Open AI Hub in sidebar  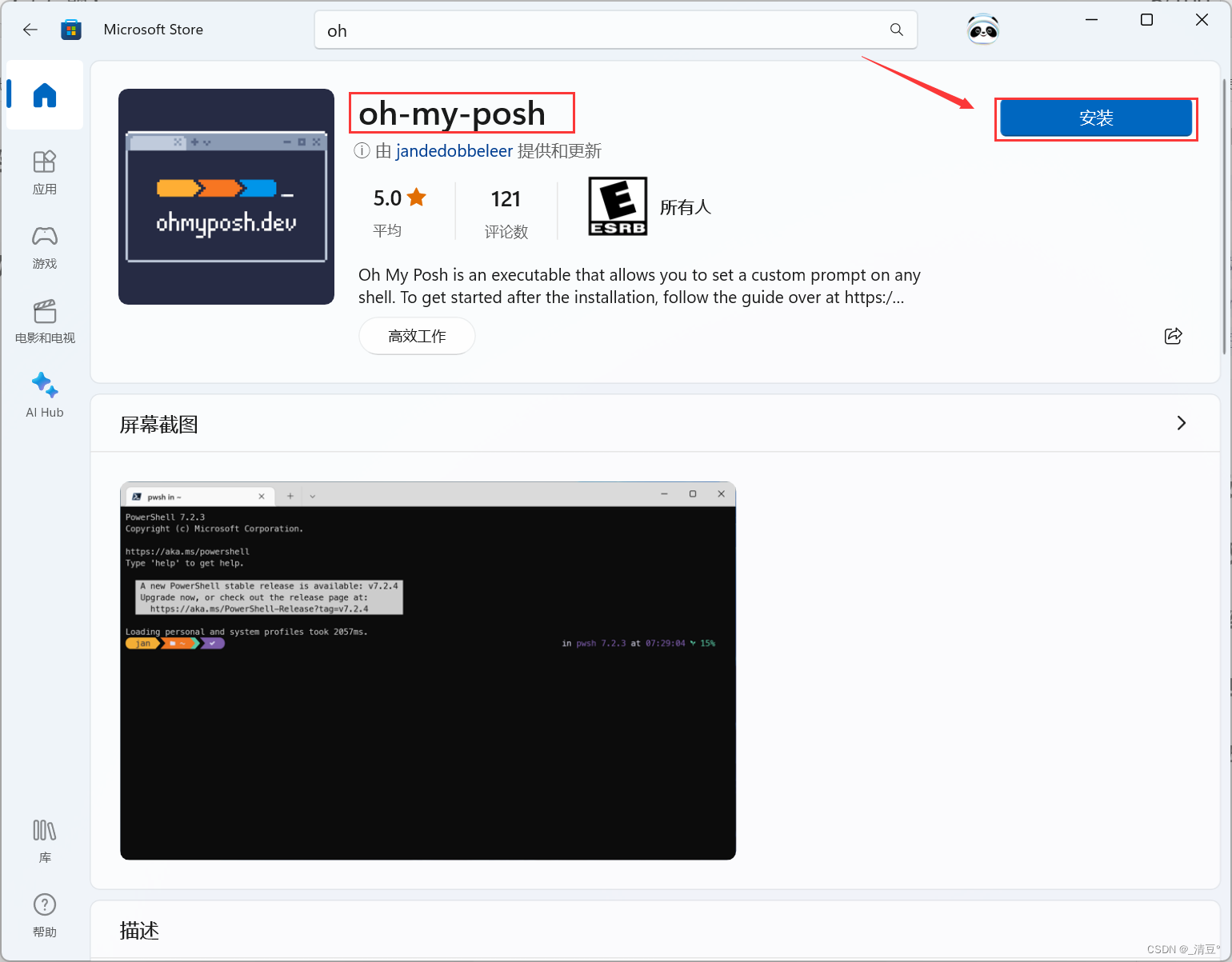click(45, 395)
